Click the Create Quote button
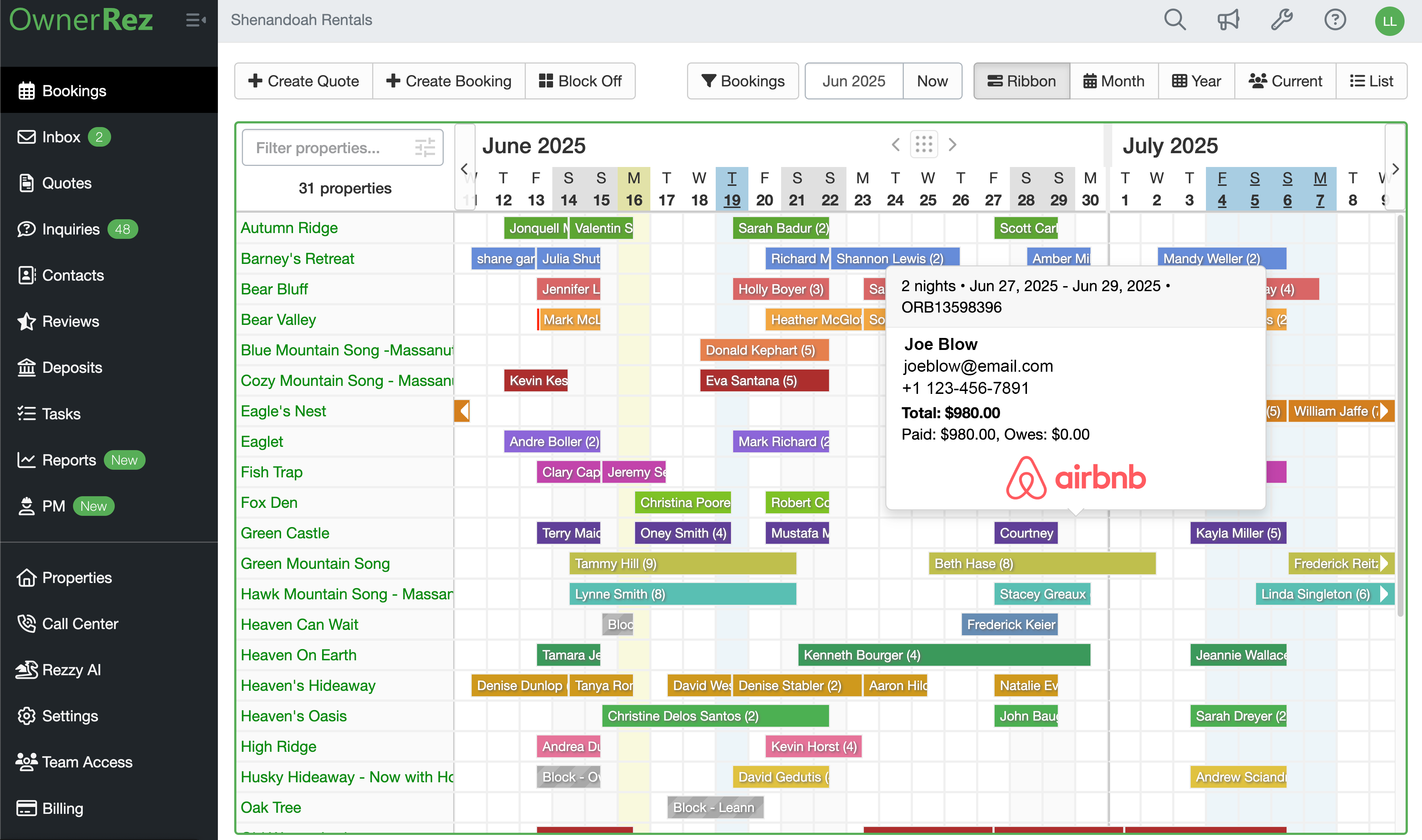This screenshot has width=1422, height=840. coord(304,81)
